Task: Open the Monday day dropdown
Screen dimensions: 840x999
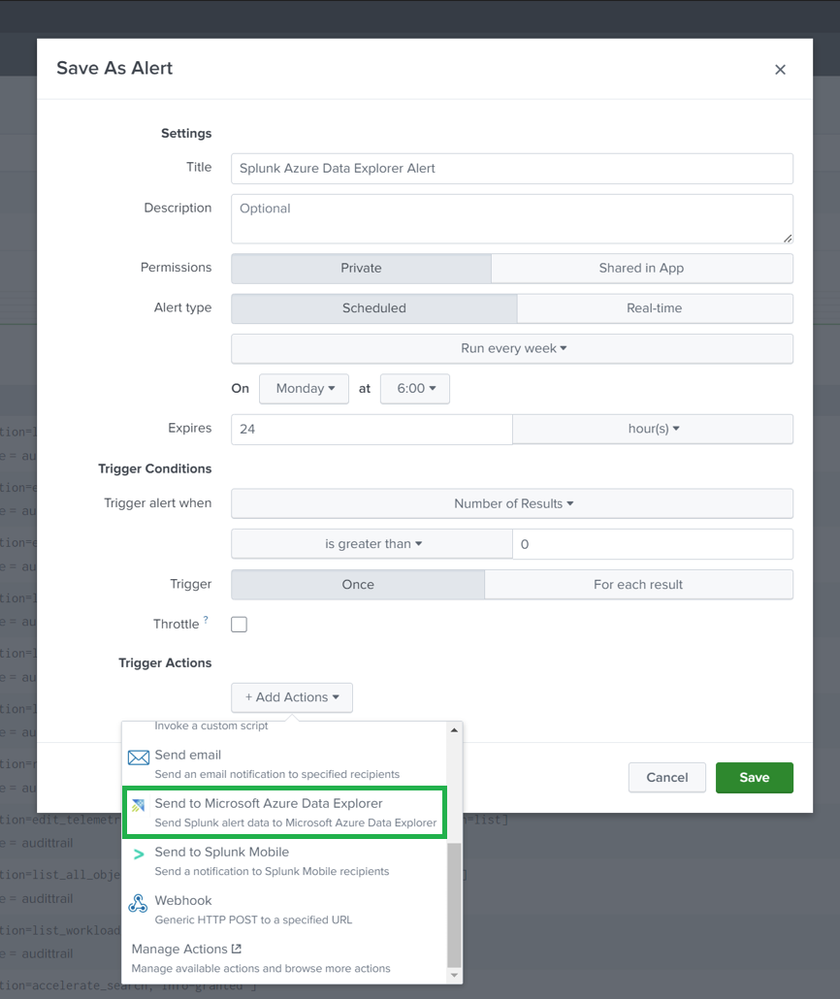Action: pos(304,389)
